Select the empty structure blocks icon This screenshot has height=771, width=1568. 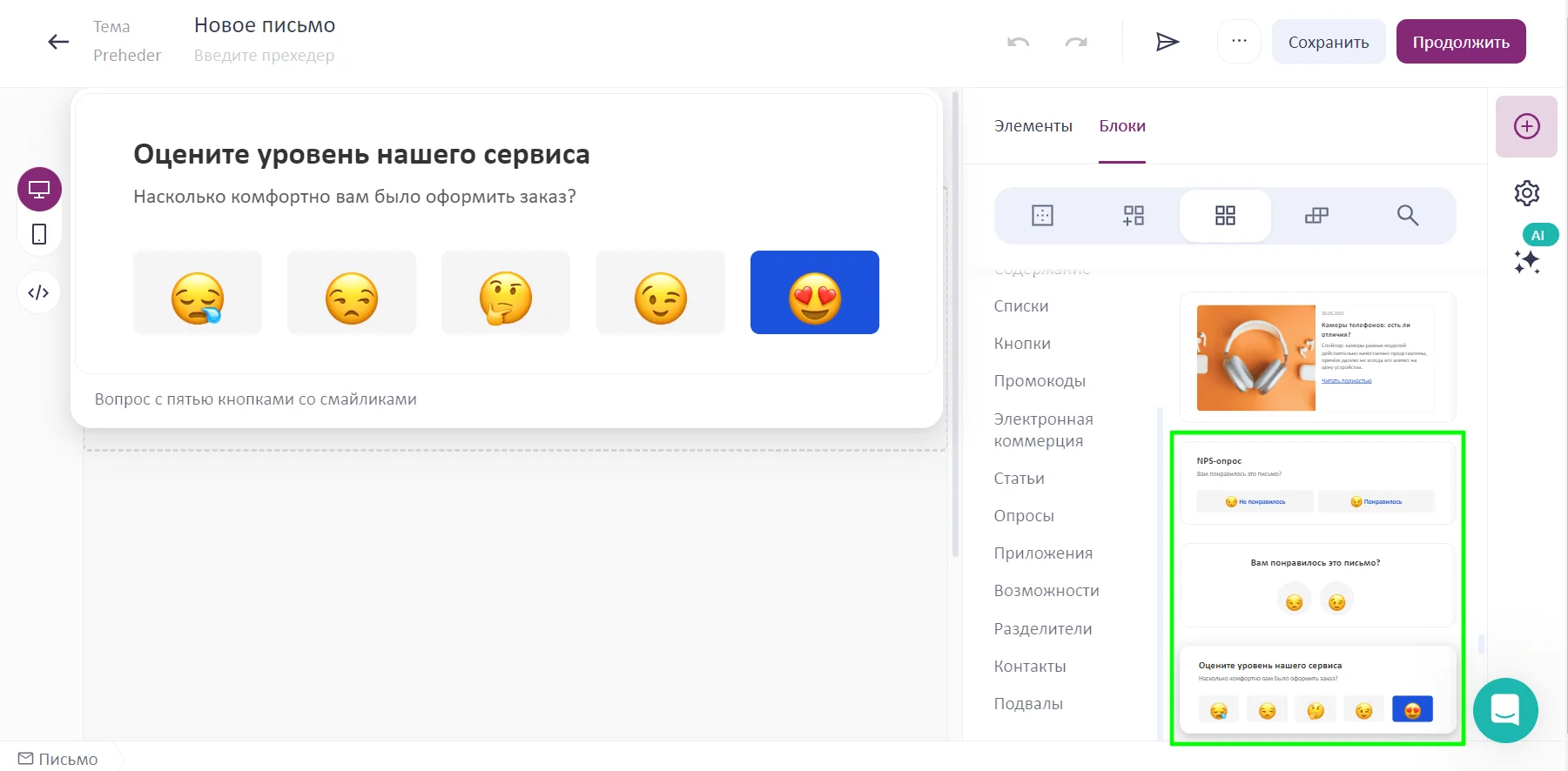coord(1042,216)
